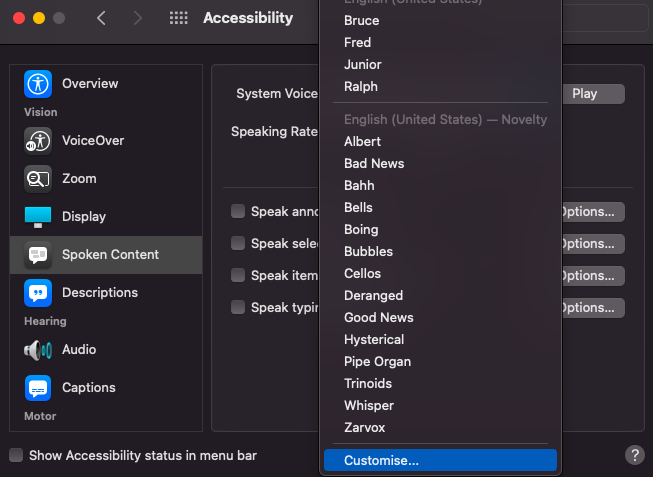Open the Display monitor icon
This screenshot has height=477, width=653.
(x=38, y=217)
